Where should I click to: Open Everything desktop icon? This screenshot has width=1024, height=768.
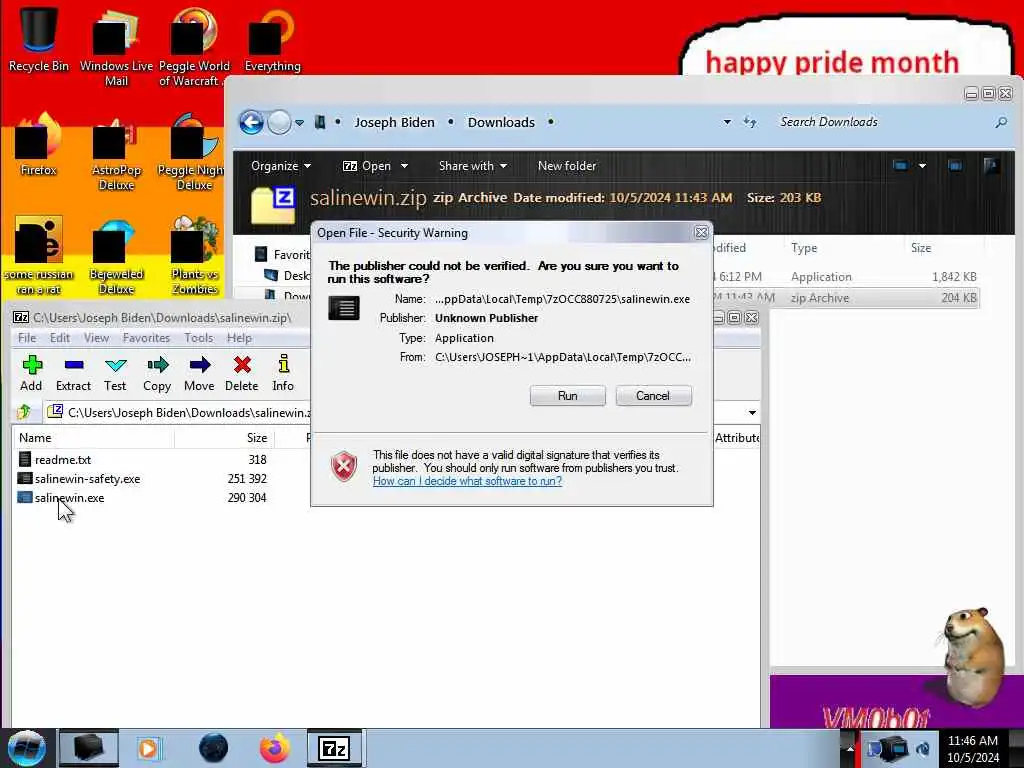coord(272,40)
